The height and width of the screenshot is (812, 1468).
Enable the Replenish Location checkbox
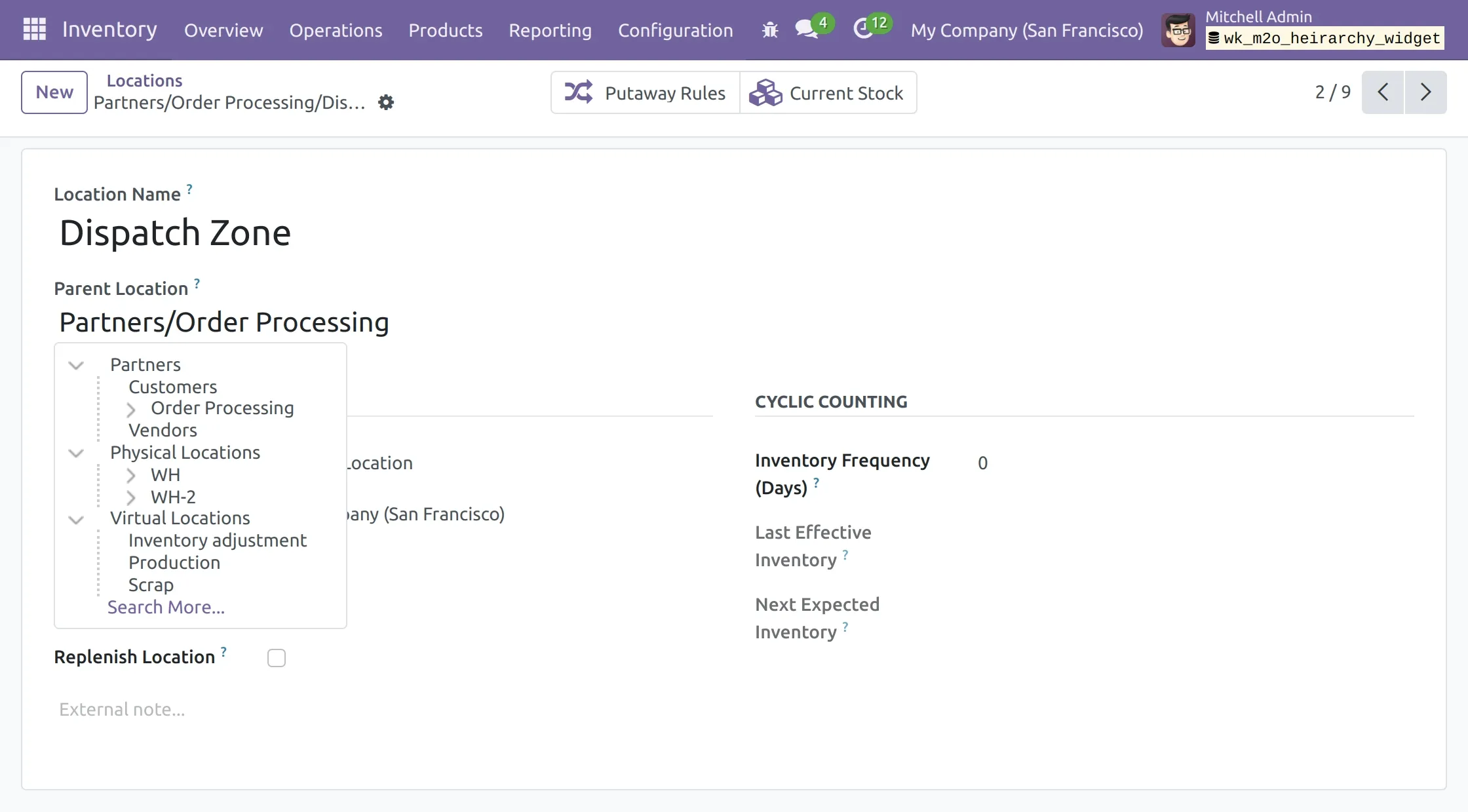click(x=276, y=657)
